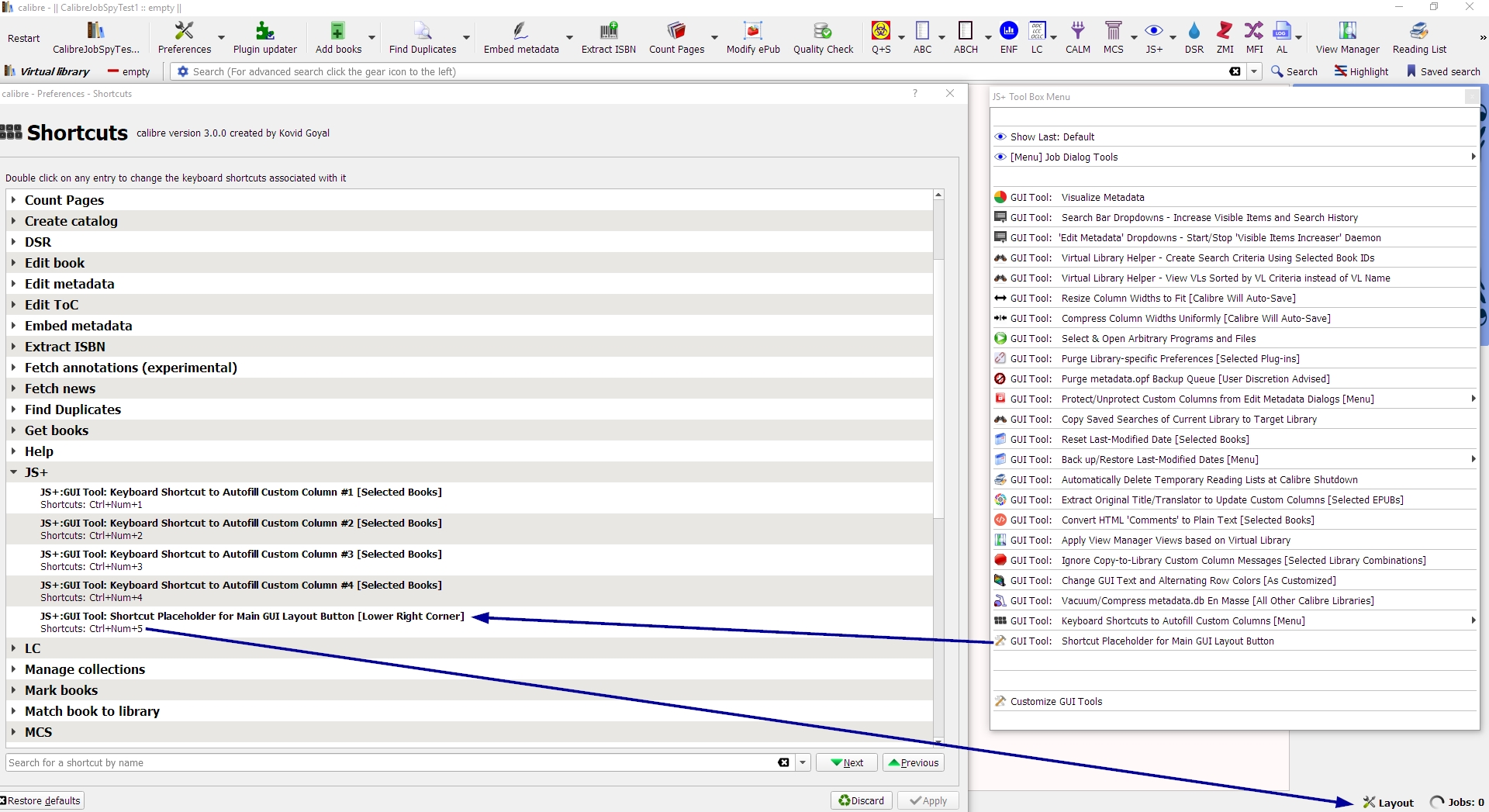Click the Layout button in status bar
The image size is (1489, 812).
[x=1388, y=803]
